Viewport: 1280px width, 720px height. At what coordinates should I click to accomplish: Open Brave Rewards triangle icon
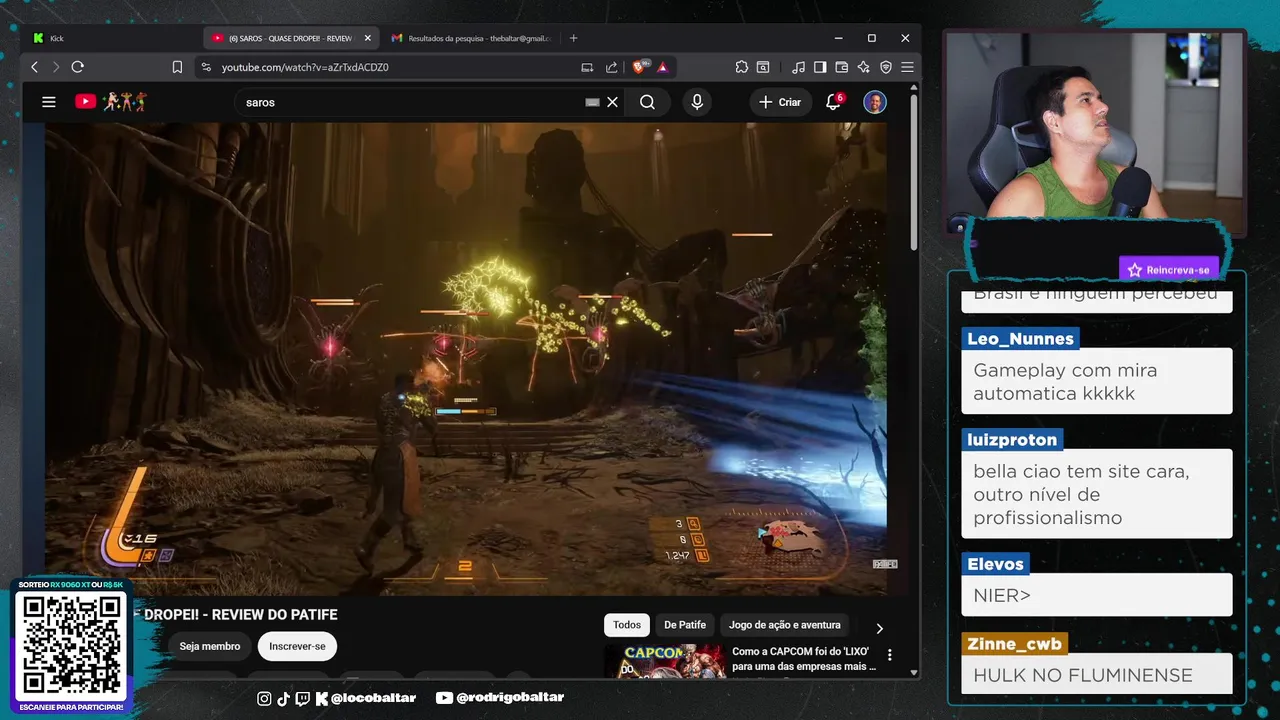pos(662,67)
